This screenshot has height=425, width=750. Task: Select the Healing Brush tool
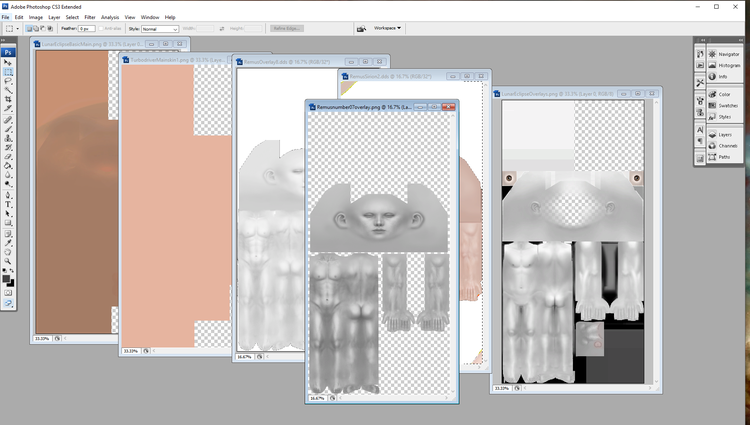click(x=8, y=120)
